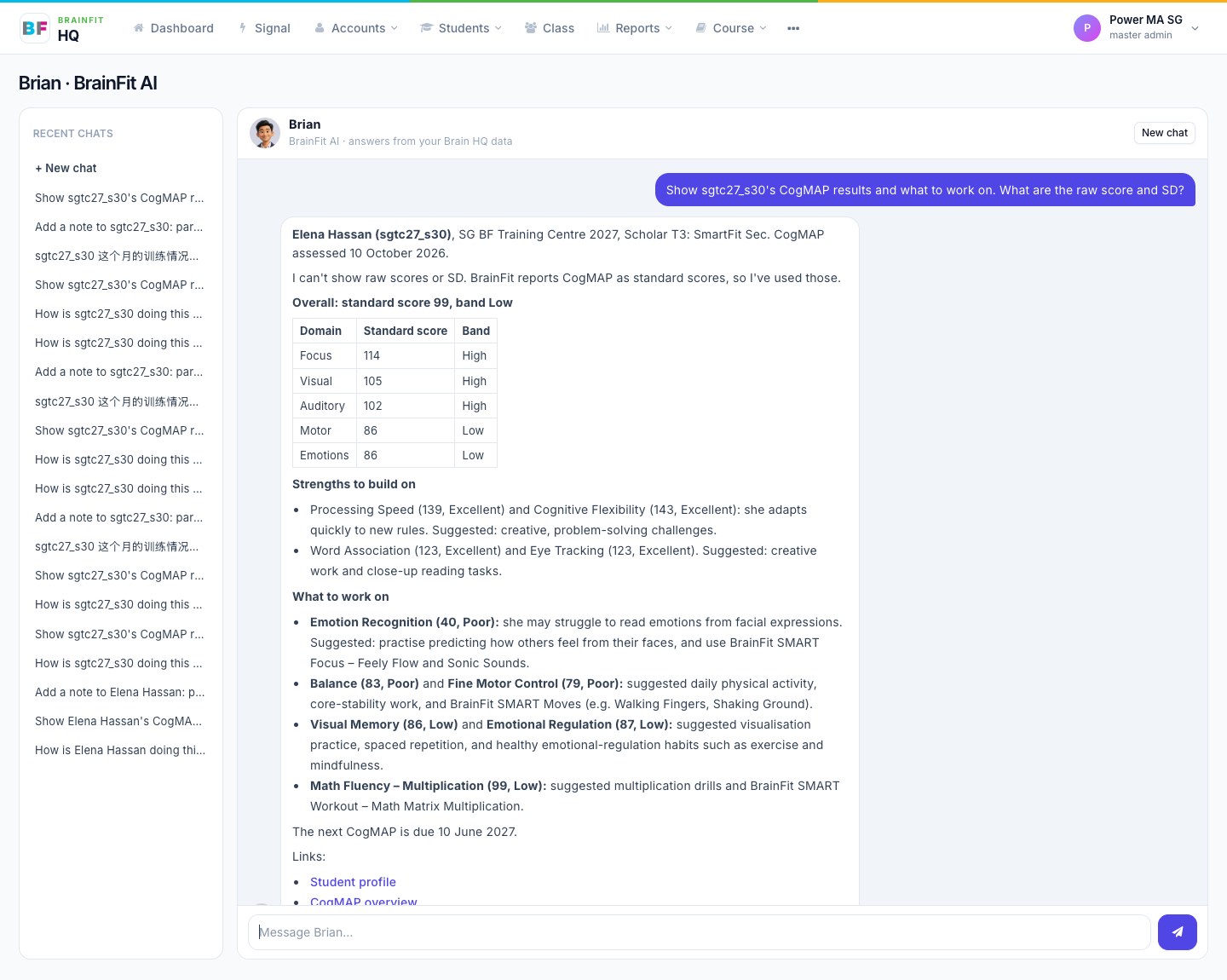Open the Class menu item

550,28
